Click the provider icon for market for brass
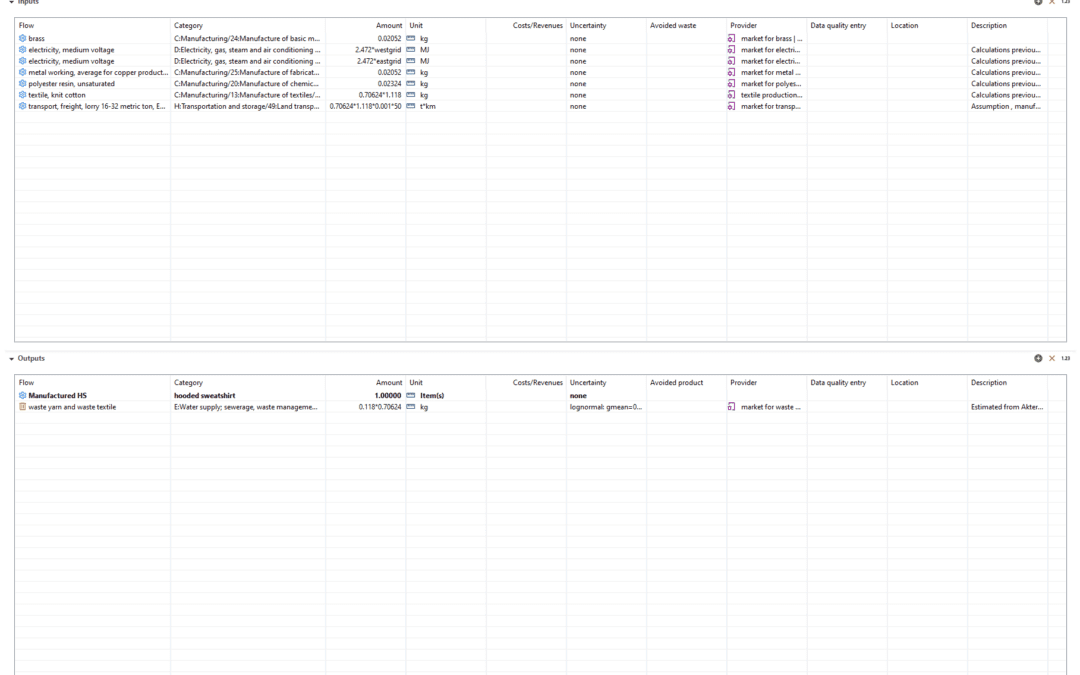Image resolution: width=1080 pixels, height=675 pixels. pos(732,39)
